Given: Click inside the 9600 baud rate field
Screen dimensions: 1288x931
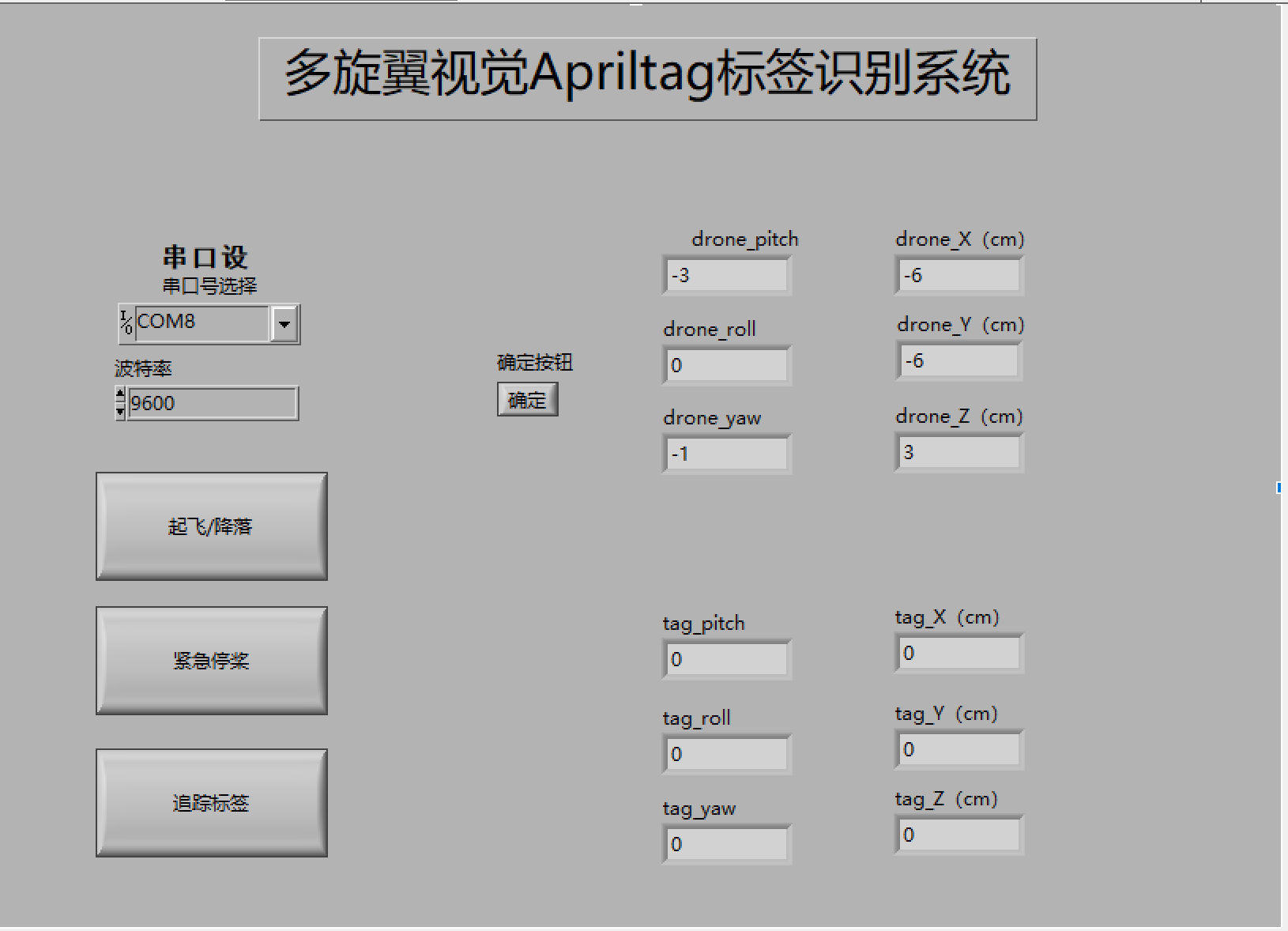Looking at the screenshot, I should click(209, 403).
